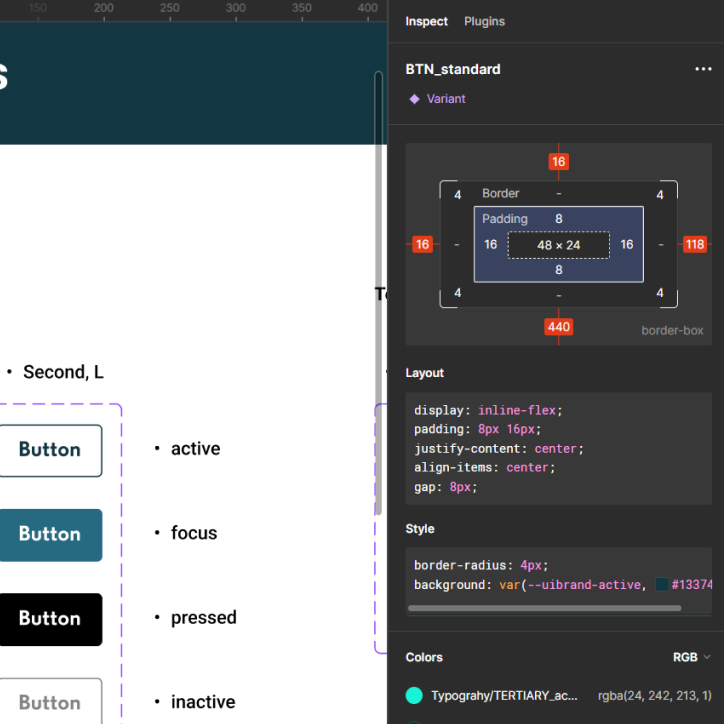The height and width of the screenshot is (724, 724).
Task: Switch to the Inspect tab
Action: pyautogui.click(x=426, y=22)
